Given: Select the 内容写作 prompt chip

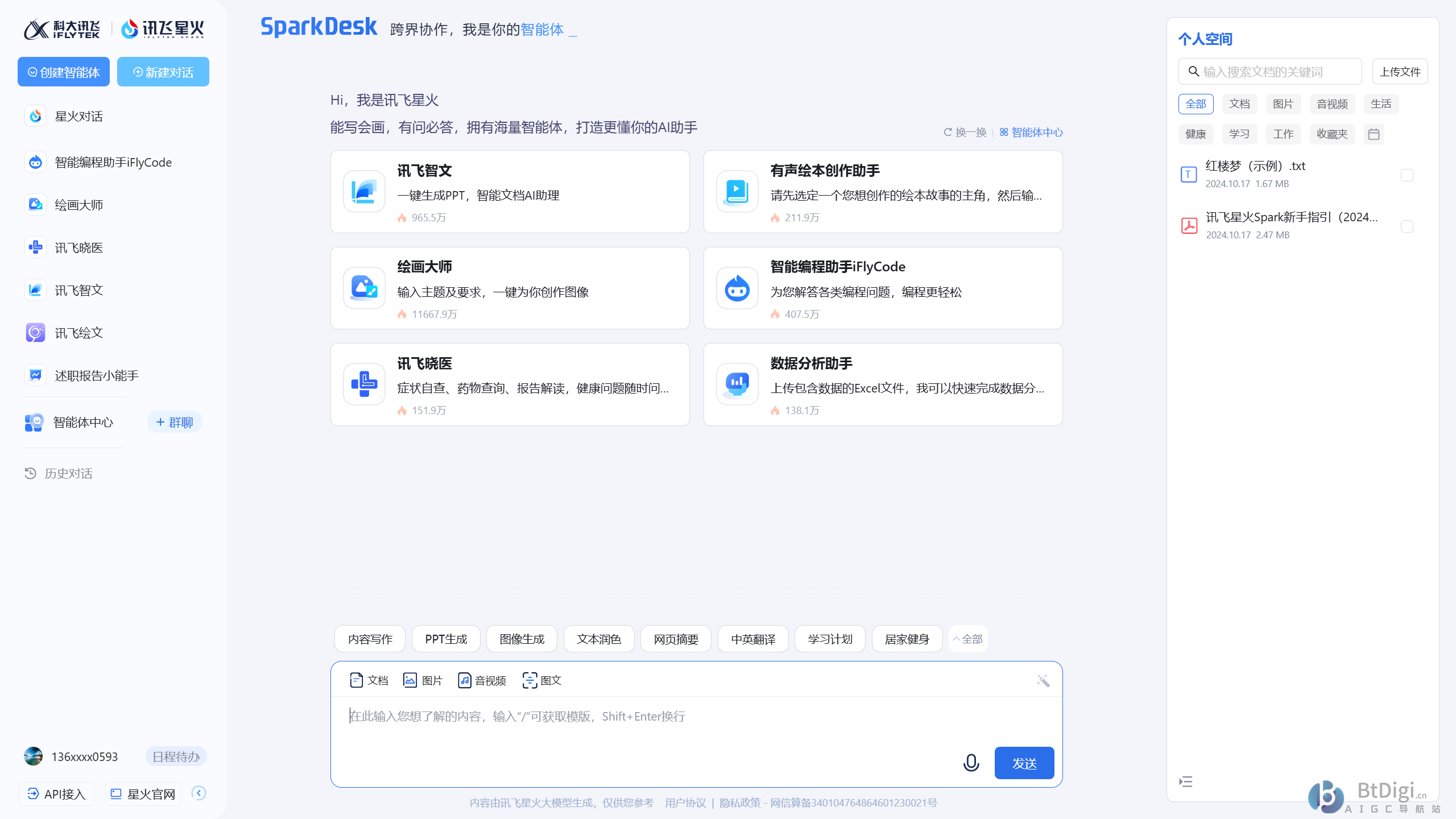Looking at the screenshot, I should coord(370,639).
